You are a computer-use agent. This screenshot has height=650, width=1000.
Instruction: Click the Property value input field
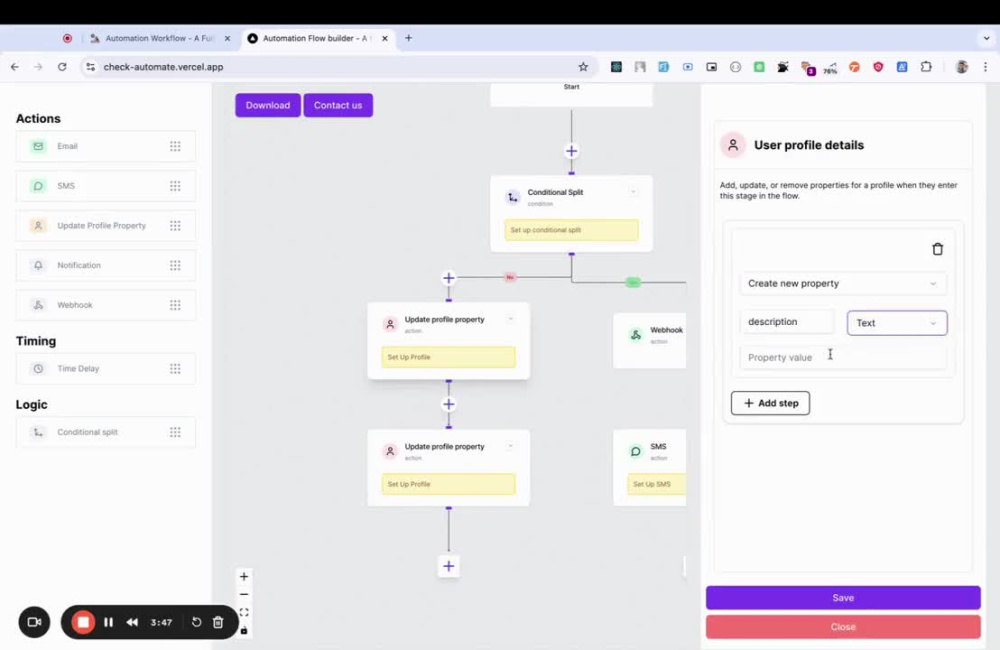pos(842,357)
